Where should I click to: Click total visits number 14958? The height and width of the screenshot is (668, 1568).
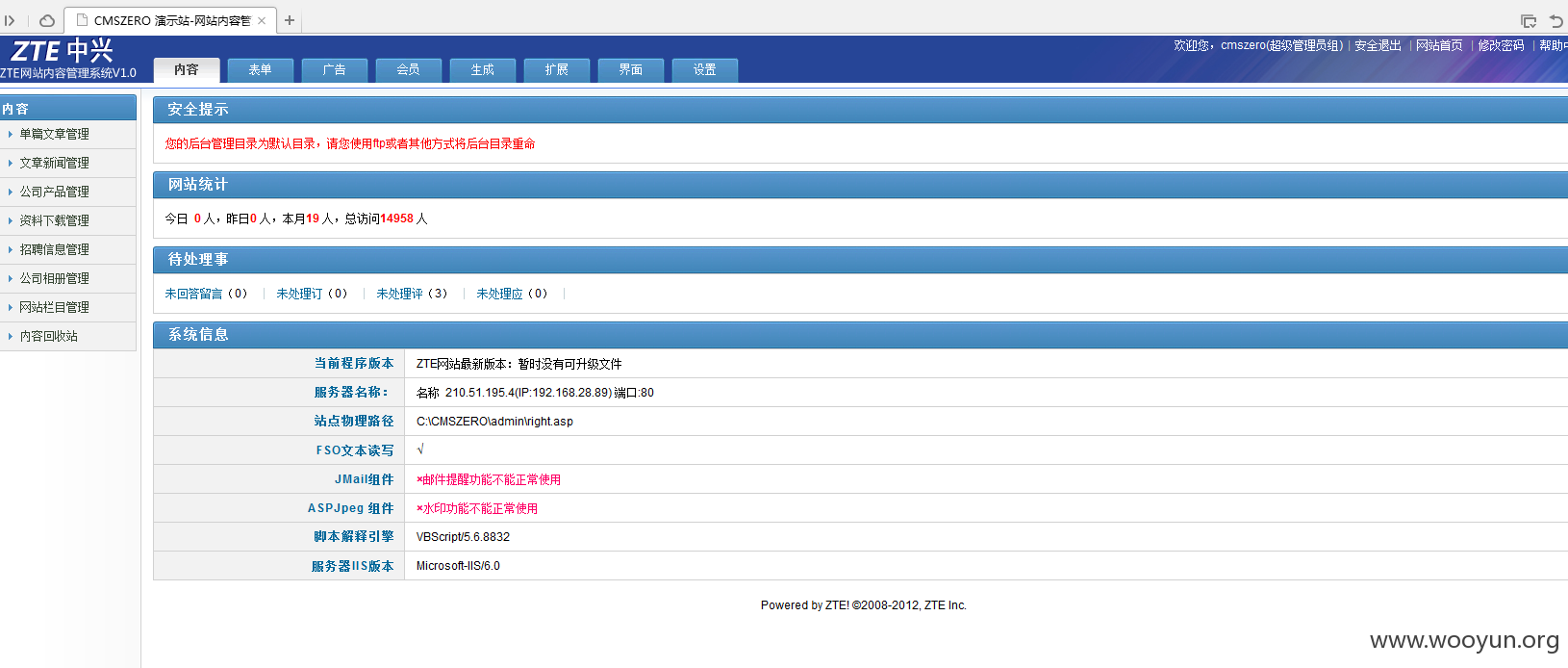click(396, 218)
